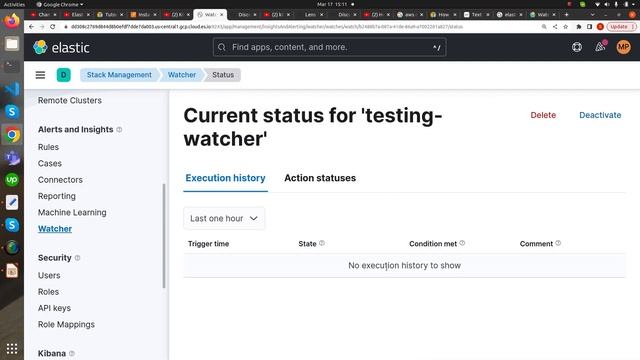640x360 pixels.
Task: Open Role Mappings in sidebar
Action: [x=66, y=324]
